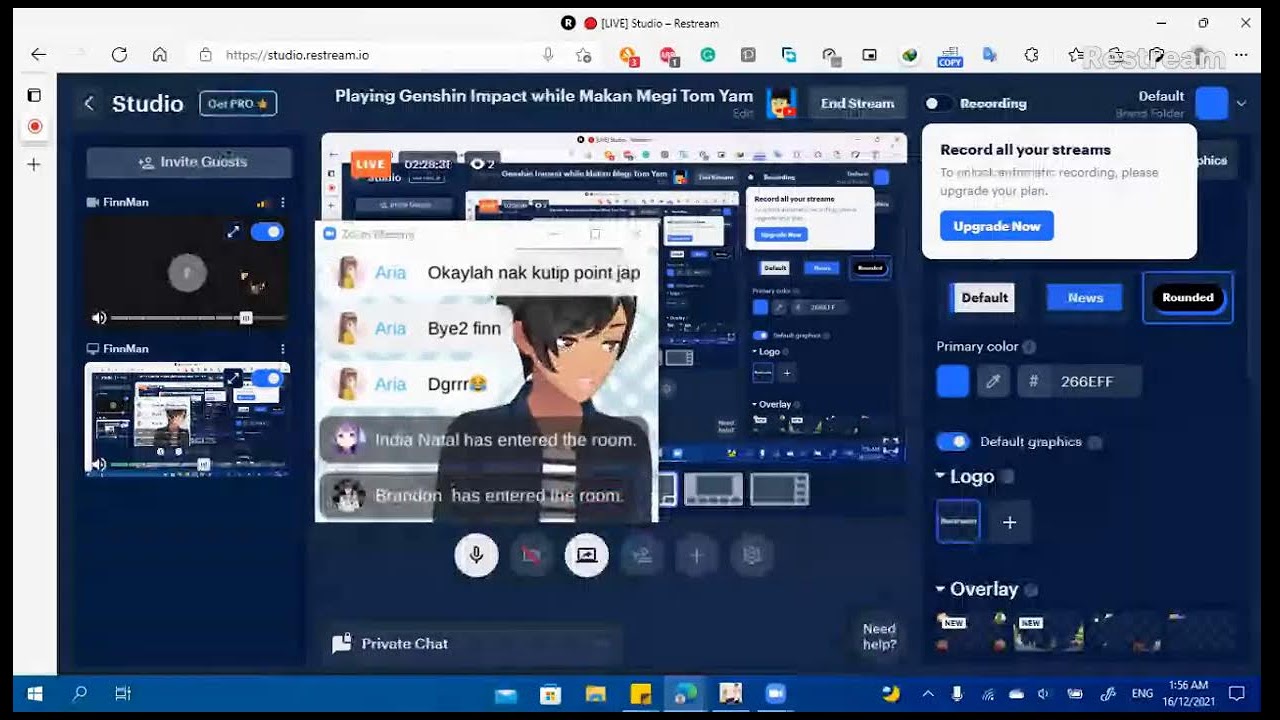Click the hex color field 266EFF

pyautogui.click(x=1080, y=381)
